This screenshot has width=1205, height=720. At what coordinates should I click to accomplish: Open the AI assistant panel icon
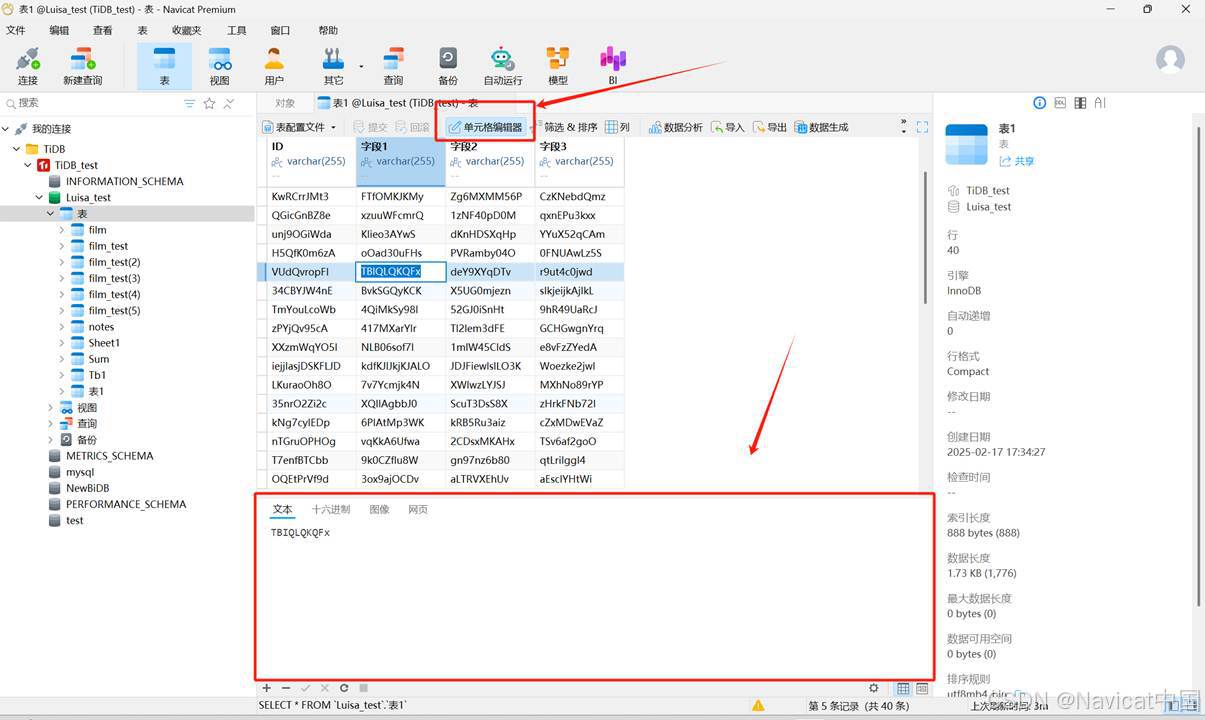pyautogui.click(x=1100, y=103)
